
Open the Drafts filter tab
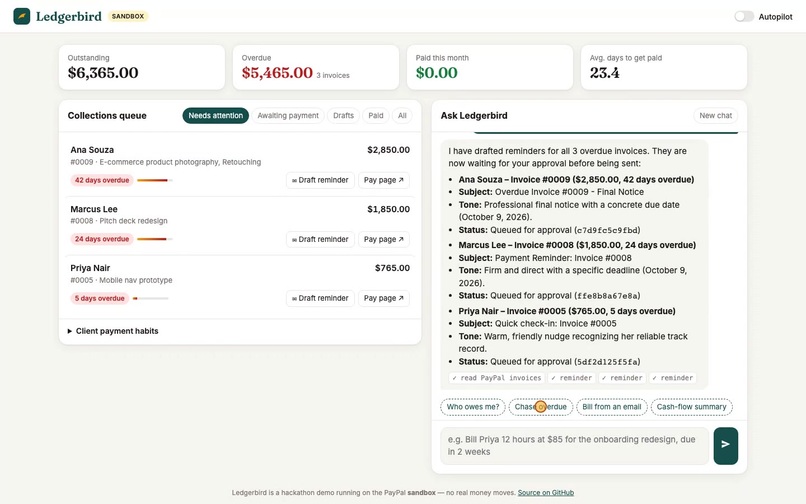(343, 116)
